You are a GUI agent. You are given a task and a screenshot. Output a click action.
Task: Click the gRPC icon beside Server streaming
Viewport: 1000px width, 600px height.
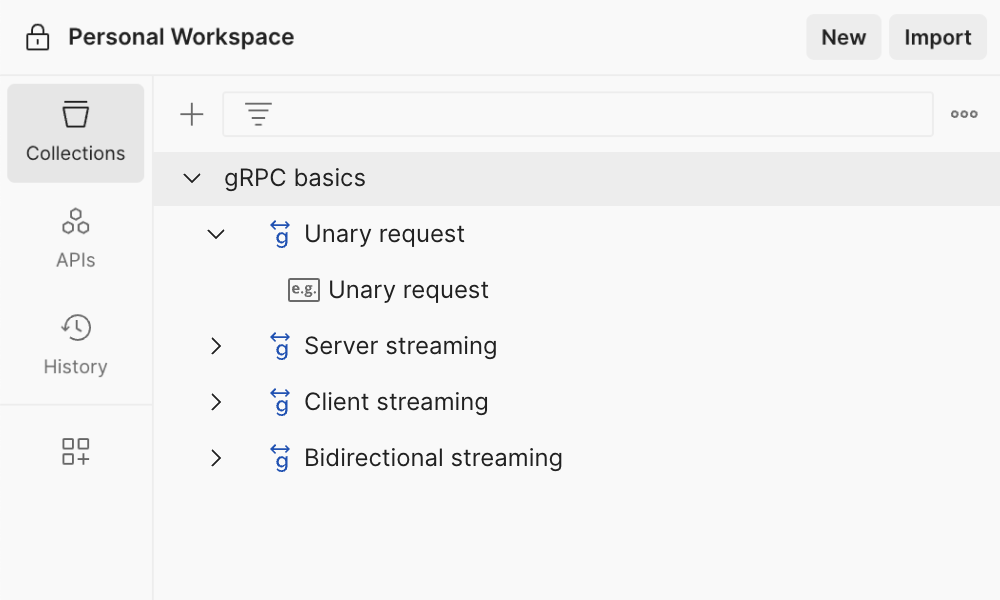281,346
